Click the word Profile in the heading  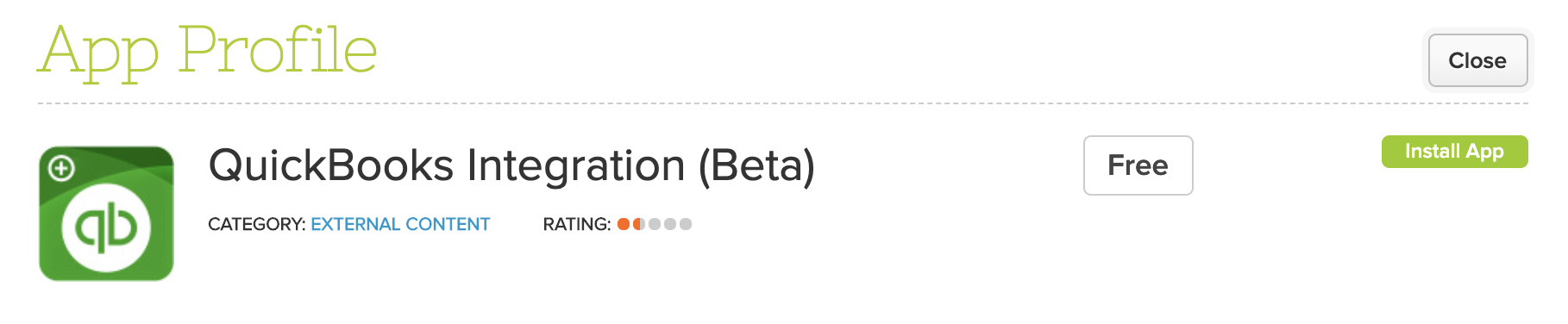278,50
